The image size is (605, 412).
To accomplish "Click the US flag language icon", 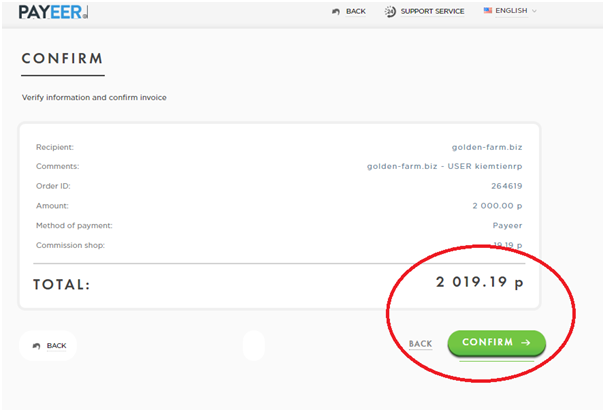I will point(488,11).
